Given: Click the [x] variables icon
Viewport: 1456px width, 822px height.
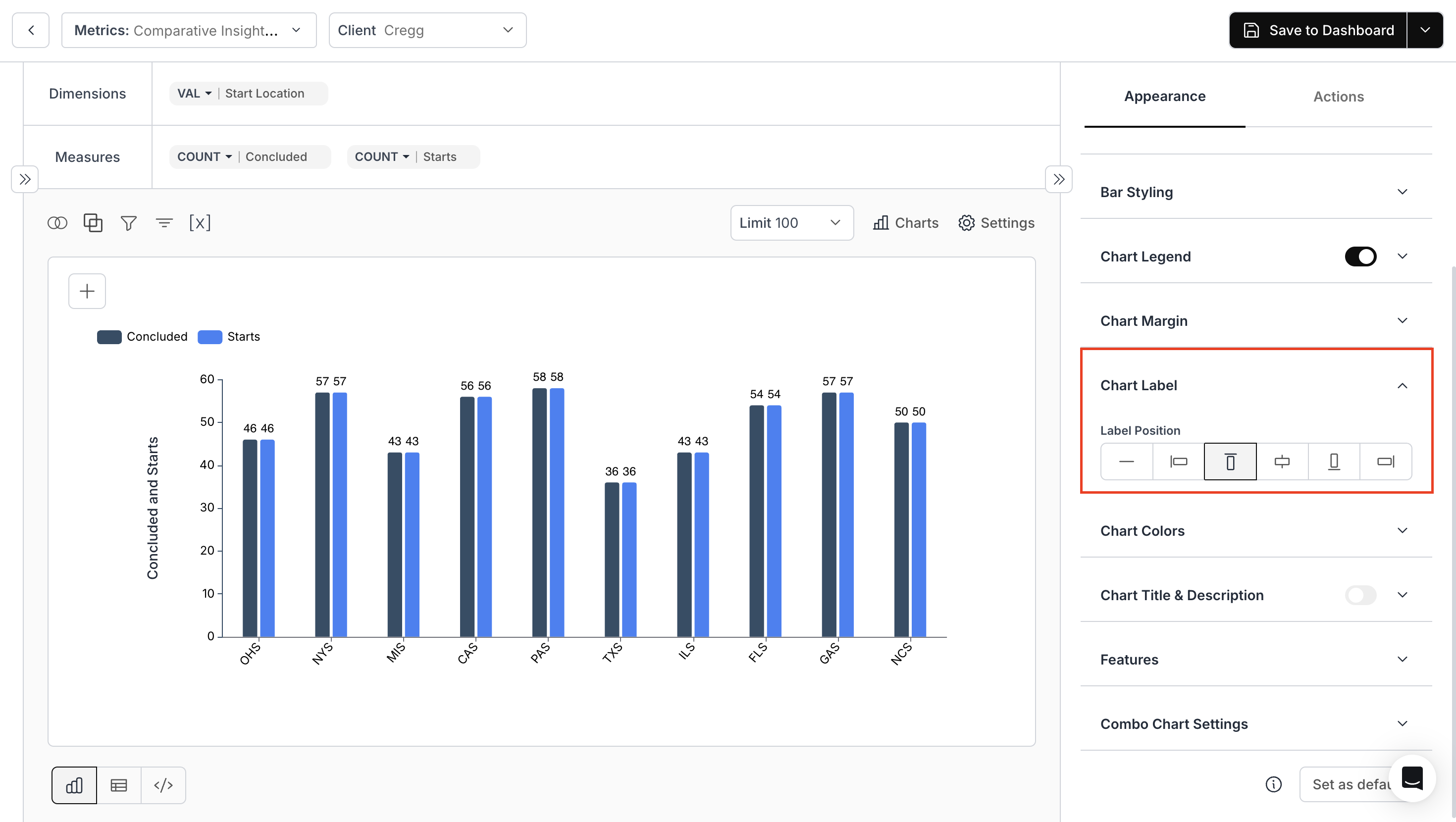Looking at the screenshot, I should 200,223.
